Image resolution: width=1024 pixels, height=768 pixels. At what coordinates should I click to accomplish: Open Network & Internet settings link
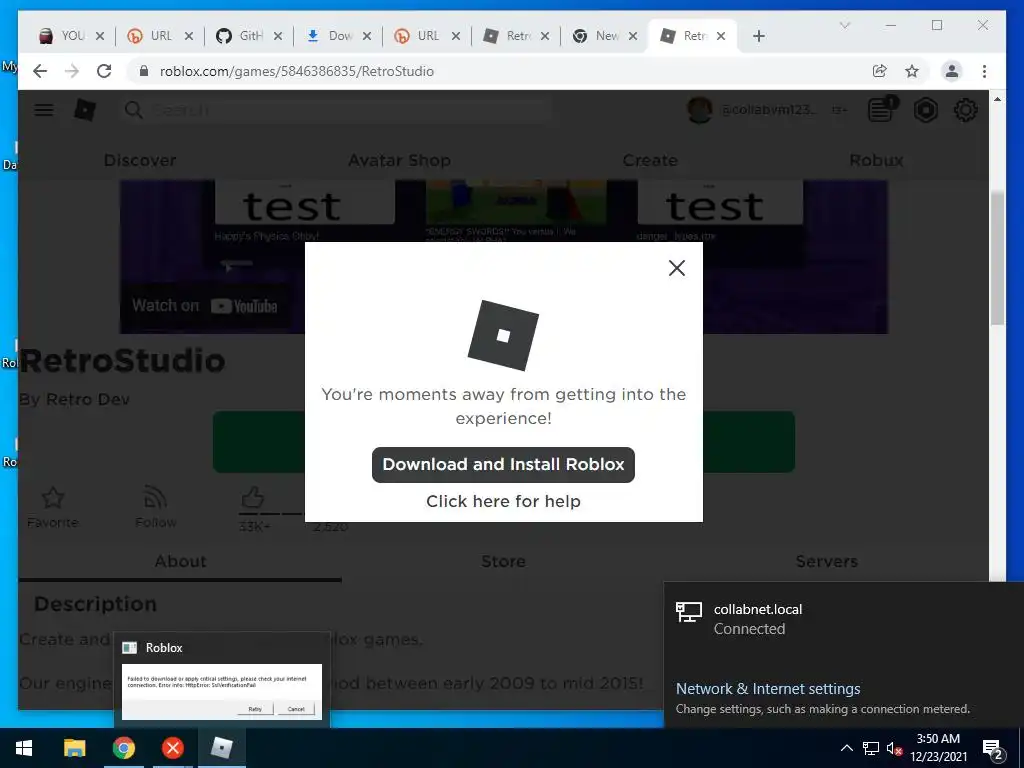(768, 688)
